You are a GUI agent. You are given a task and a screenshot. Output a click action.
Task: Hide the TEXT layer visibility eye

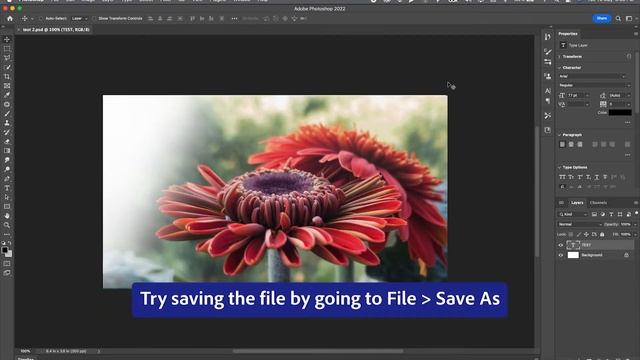click(560, 245)
